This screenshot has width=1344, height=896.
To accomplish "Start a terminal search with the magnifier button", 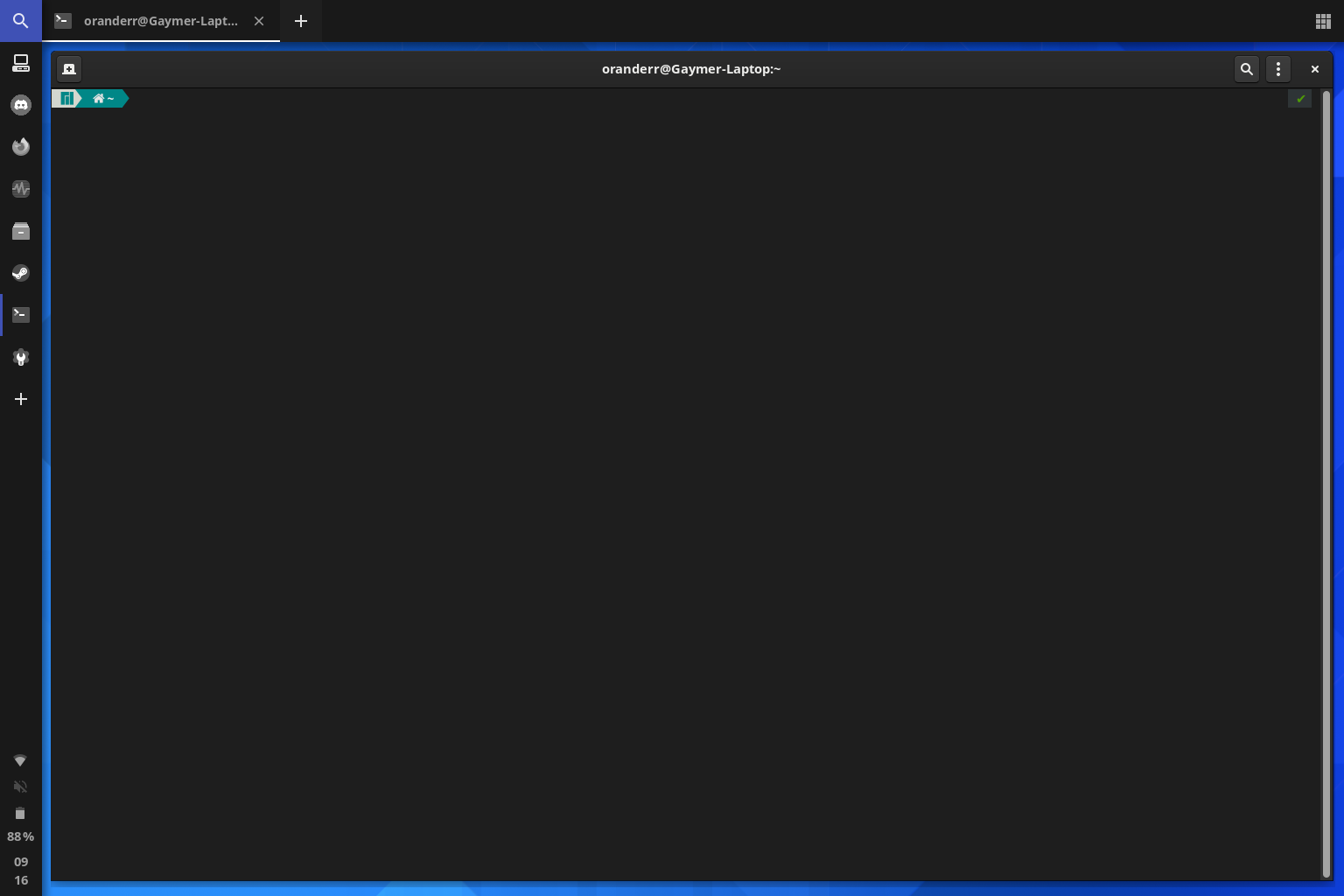I will [x=1247, y=69].
